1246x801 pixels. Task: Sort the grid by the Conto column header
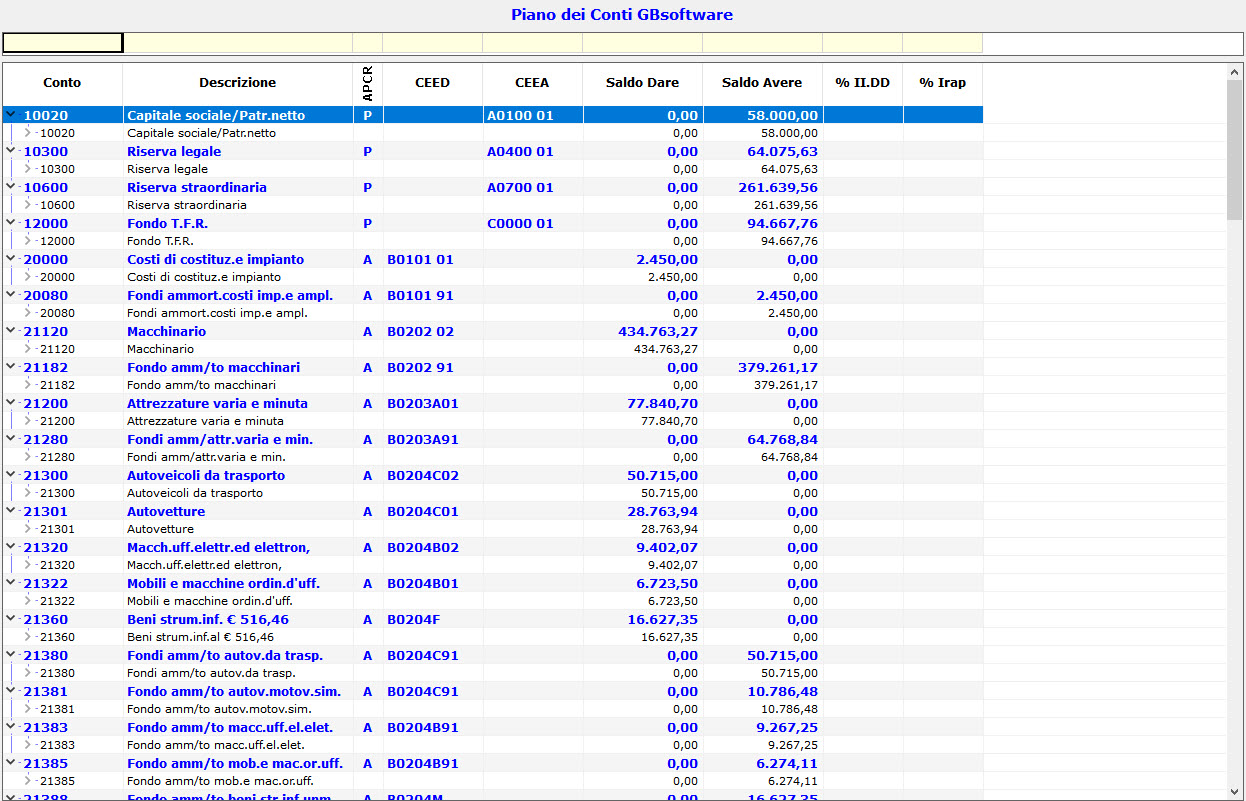point(62,83)
